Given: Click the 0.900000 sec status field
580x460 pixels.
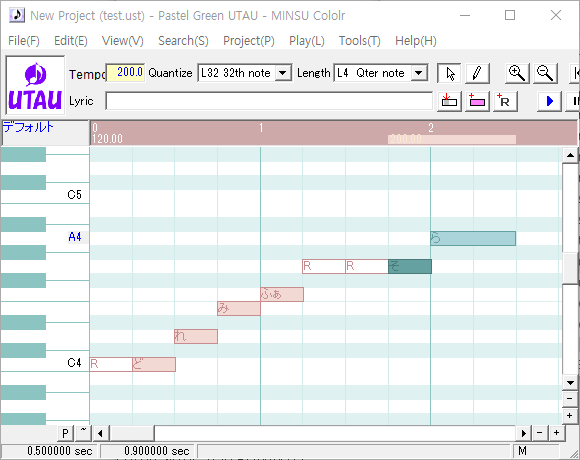Looking at the screenshot, I should point(147,451).
